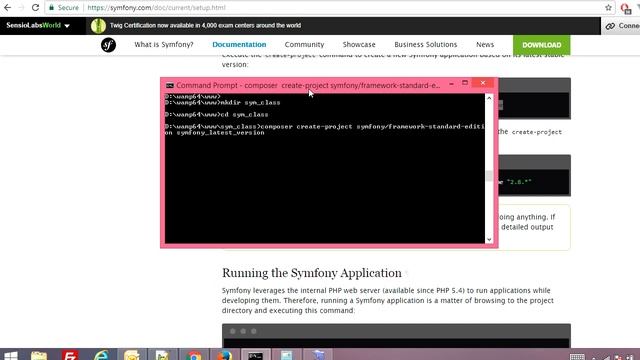The width and height of the screenshot is (640, 360).
Task: Open the What is Symfony? menu
Action: point(164,44)
